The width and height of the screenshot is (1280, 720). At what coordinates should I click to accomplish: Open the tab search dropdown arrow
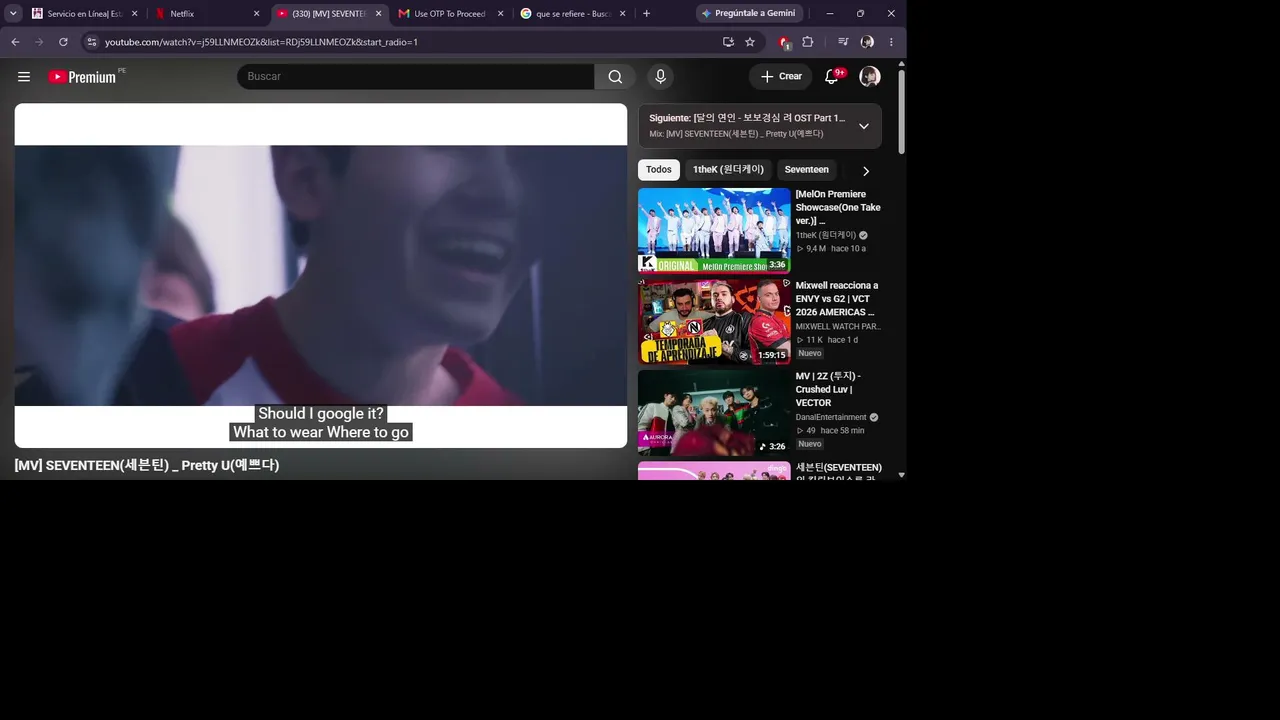pyautogui.click(x=13, y=14)
